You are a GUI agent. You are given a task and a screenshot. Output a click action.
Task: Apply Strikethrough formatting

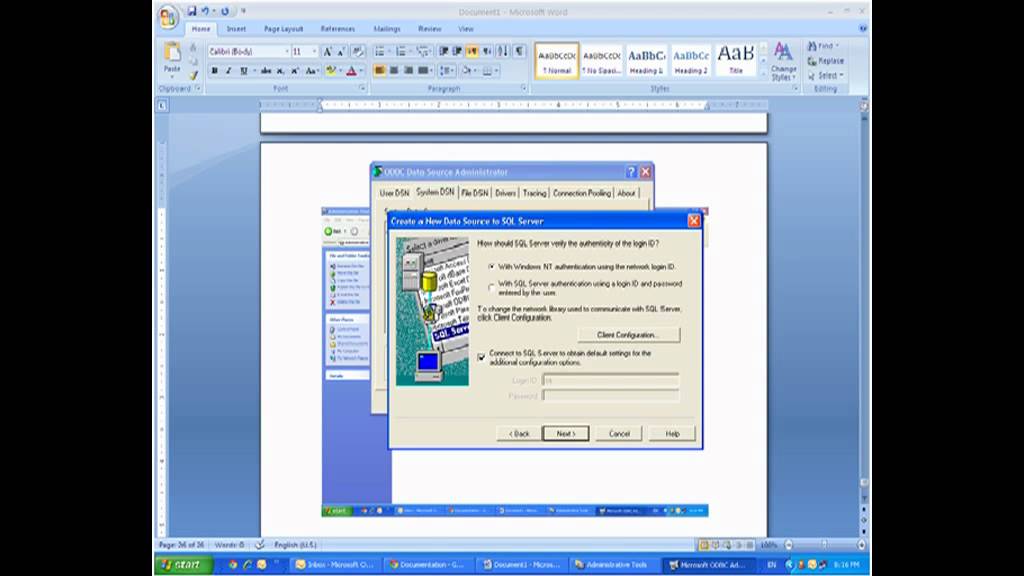tap(266, 71)
